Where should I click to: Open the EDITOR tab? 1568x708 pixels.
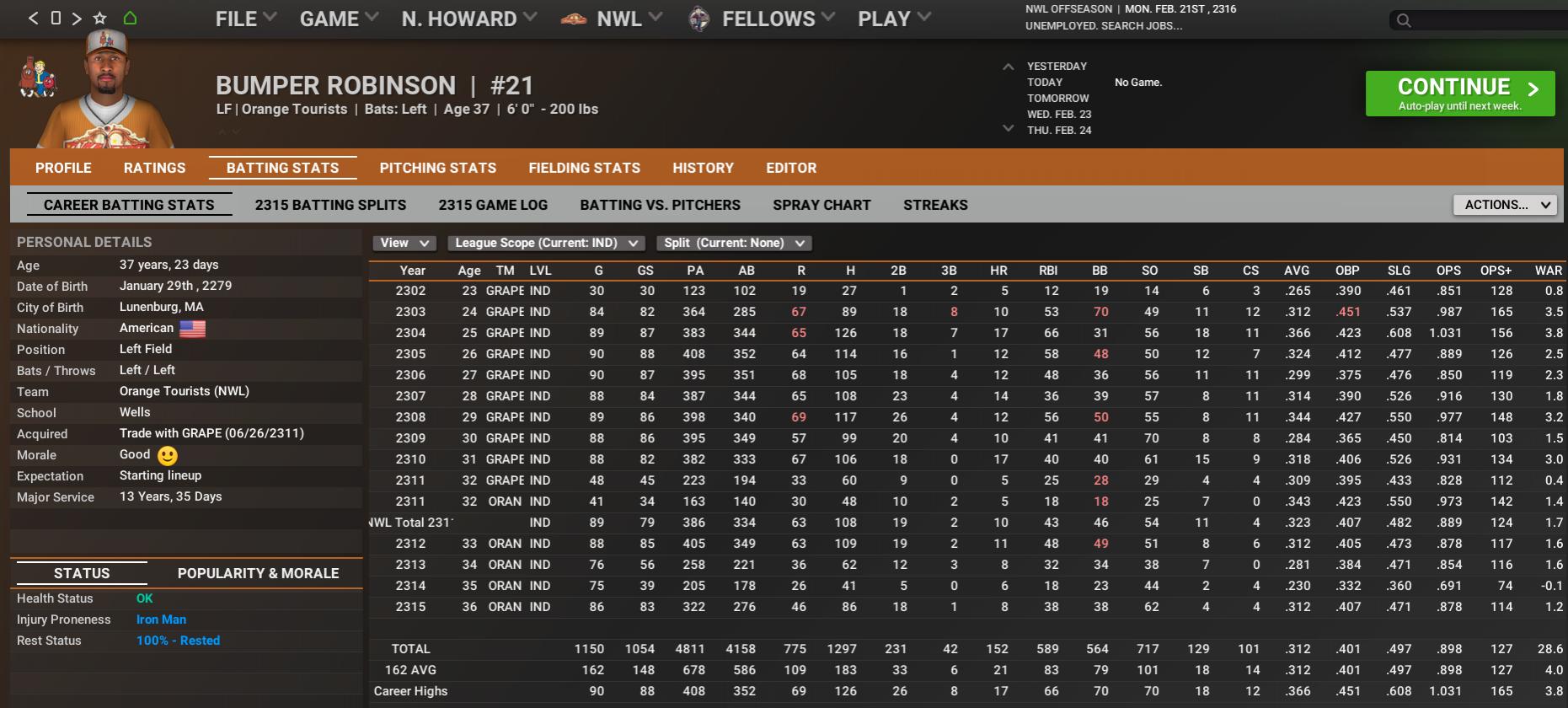click(x=791, y=168)
